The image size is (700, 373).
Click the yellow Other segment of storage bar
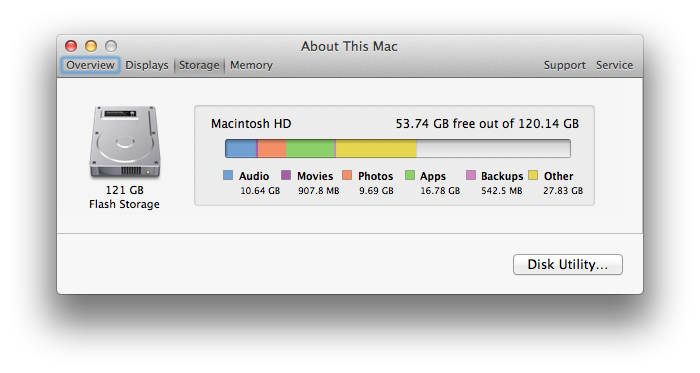click(x=376, y=149)
